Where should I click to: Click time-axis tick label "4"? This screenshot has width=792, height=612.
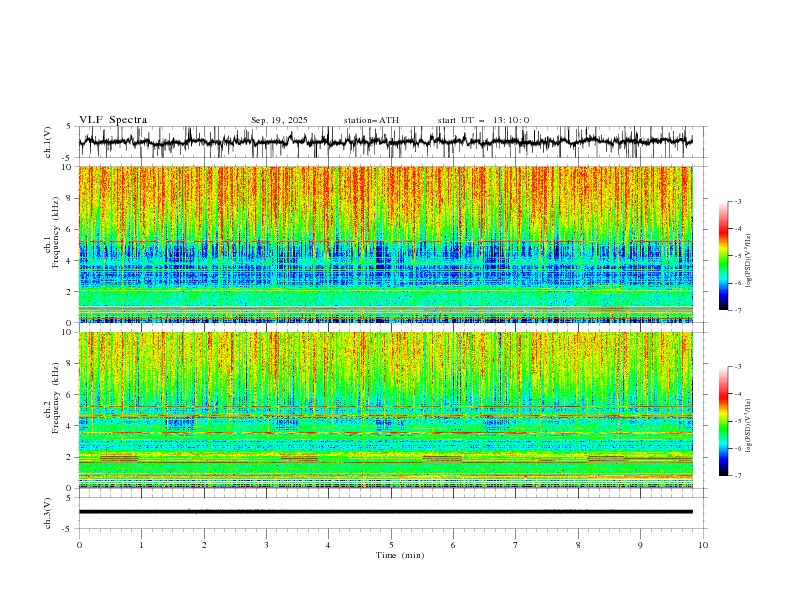[x=328, y=545]
